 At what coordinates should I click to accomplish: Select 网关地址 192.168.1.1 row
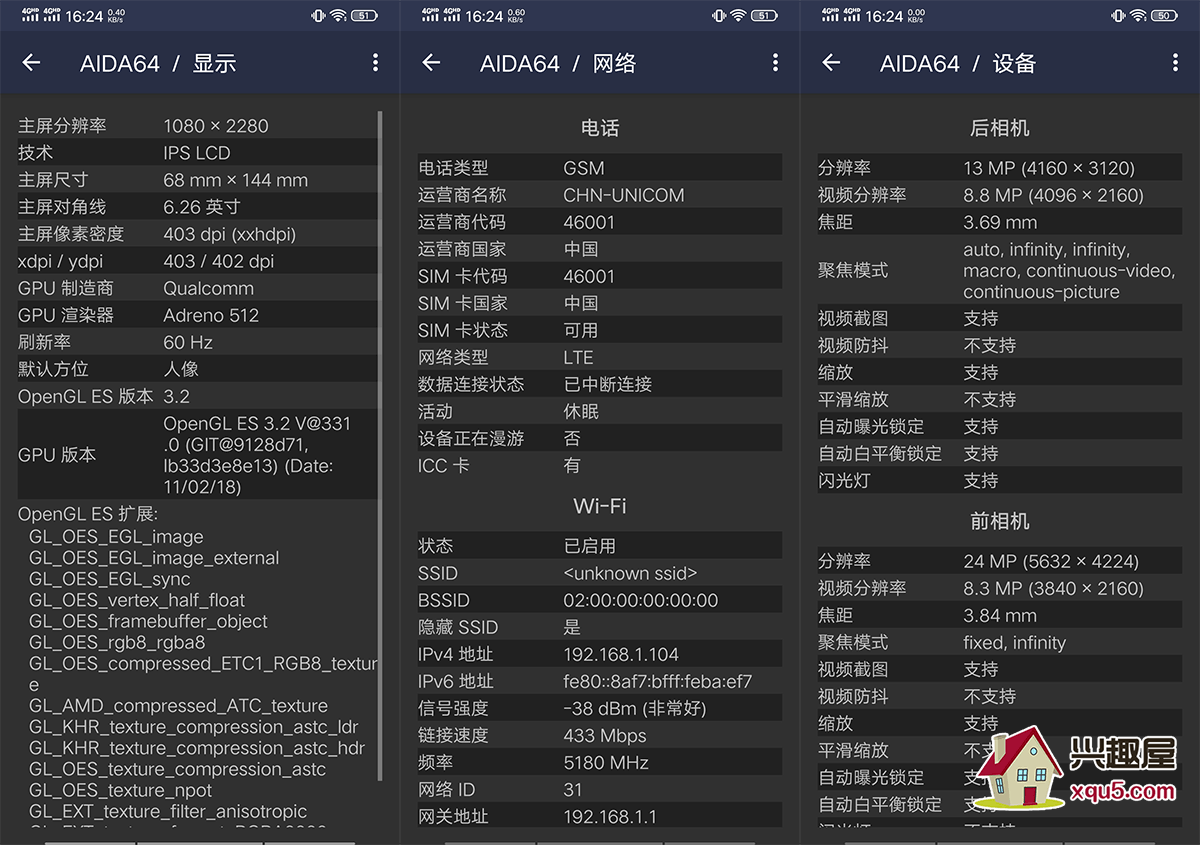[600, 816]
